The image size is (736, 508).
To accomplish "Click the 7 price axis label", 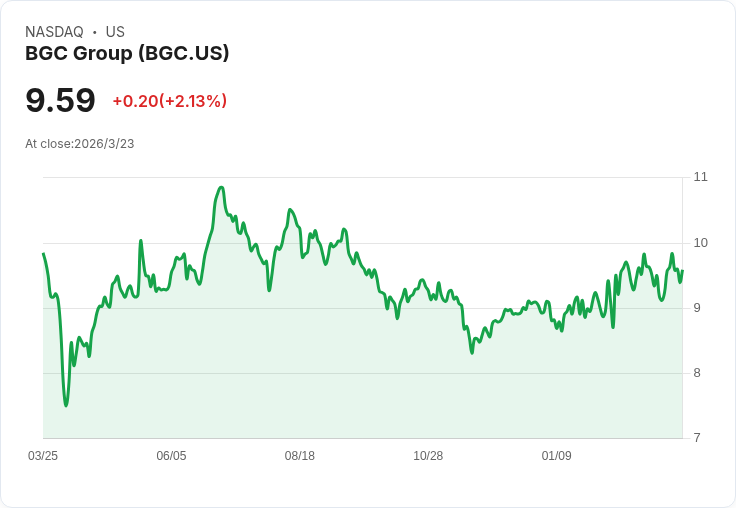I will 697,438.
